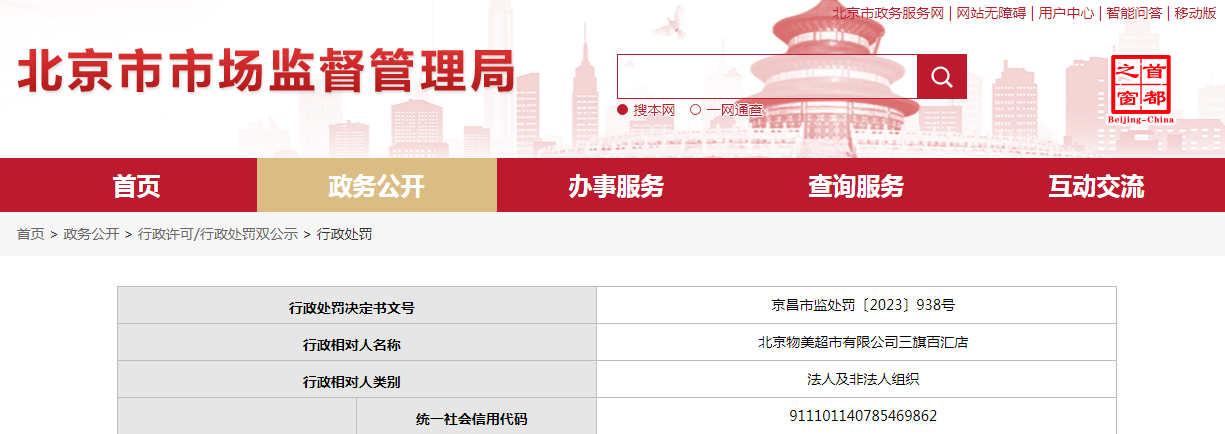
Task: Open the 智能问答 link
Action: 1134,13
